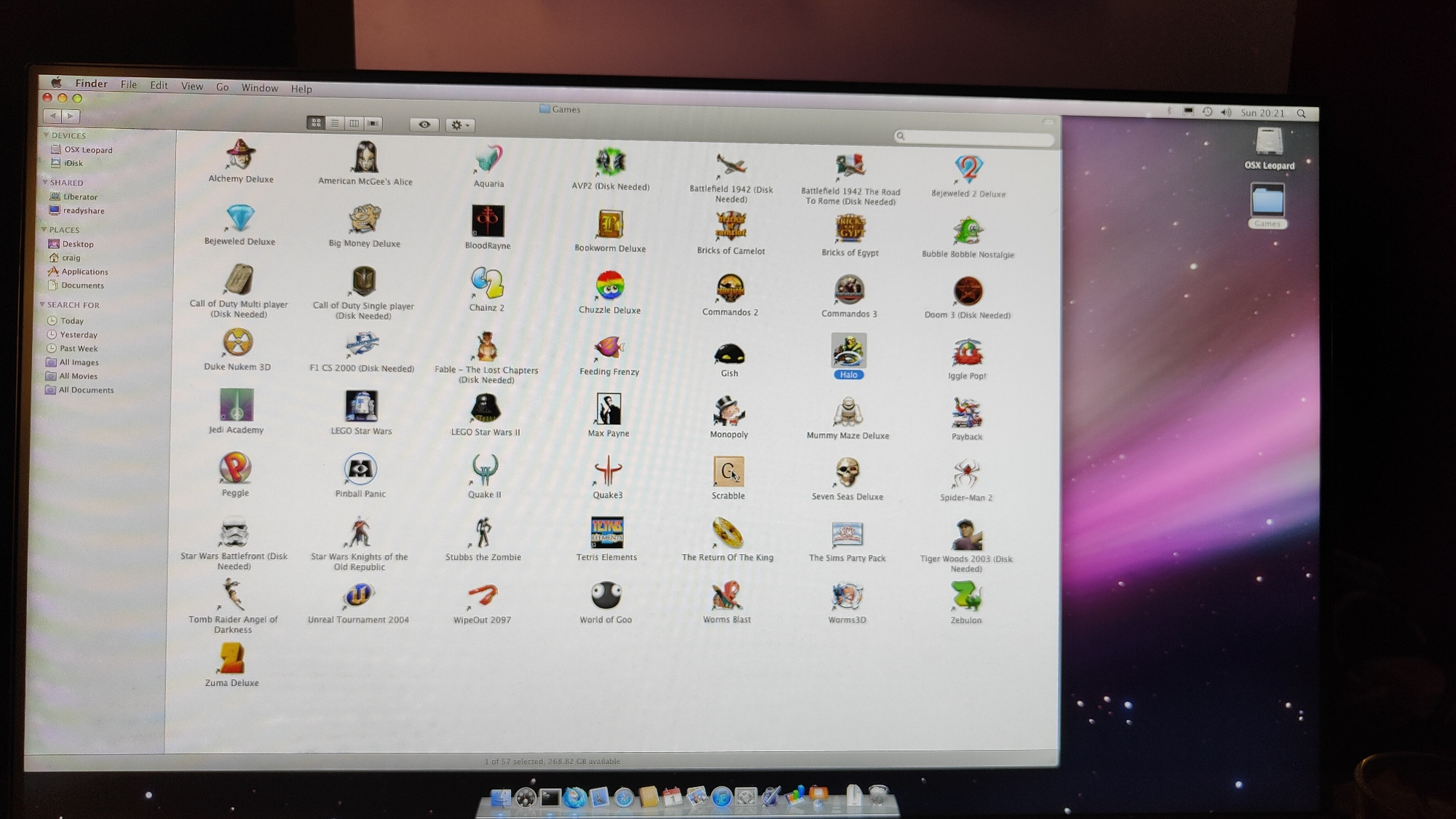Switch Finder to column view
The image size is (1456, 819).
[x=354, y=124]
